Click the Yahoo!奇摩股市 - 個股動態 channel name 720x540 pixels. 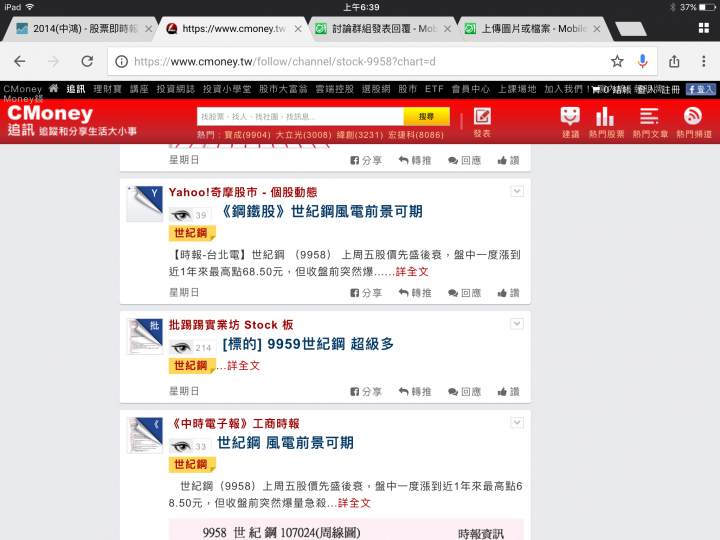[x=243, y=192]
